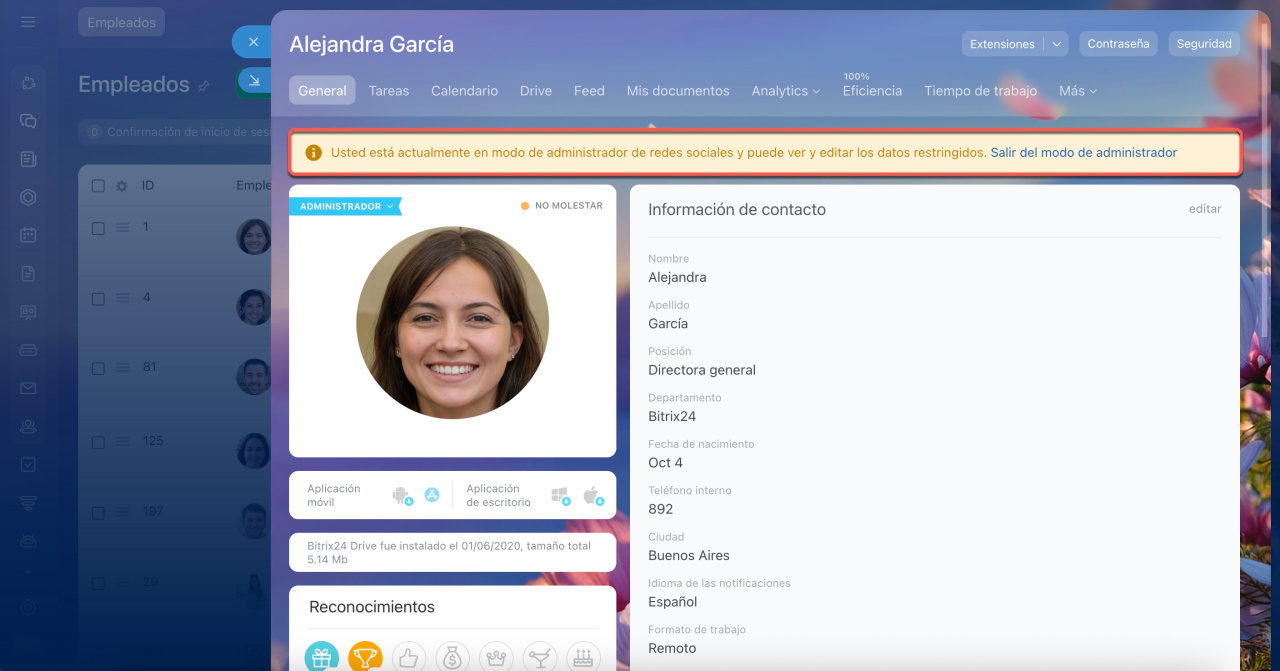The height and width of the screenshot is (671, 1280).
Task: Click the App Store mobile app icon
Action: [x=432, y=495]
